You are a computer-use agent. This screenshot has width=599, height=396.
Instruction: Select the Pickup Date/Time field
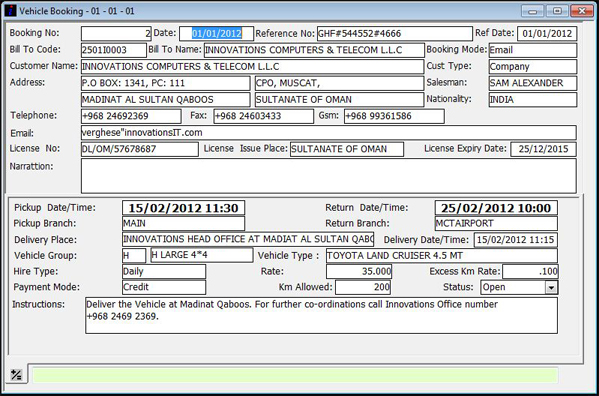pyautogui.click(x=183, y=208)
